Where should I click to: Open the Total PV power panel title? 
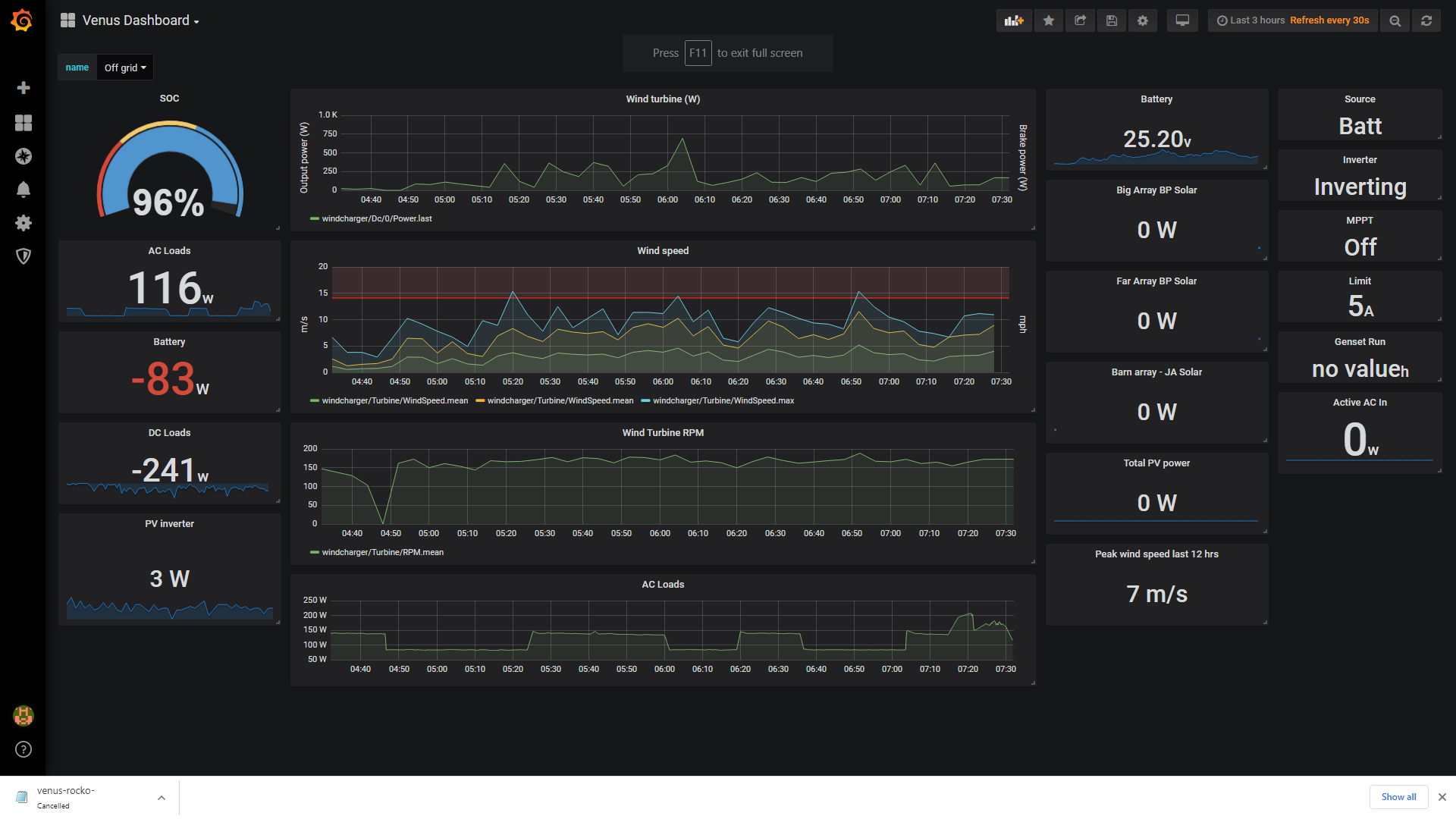[1156, 463]
